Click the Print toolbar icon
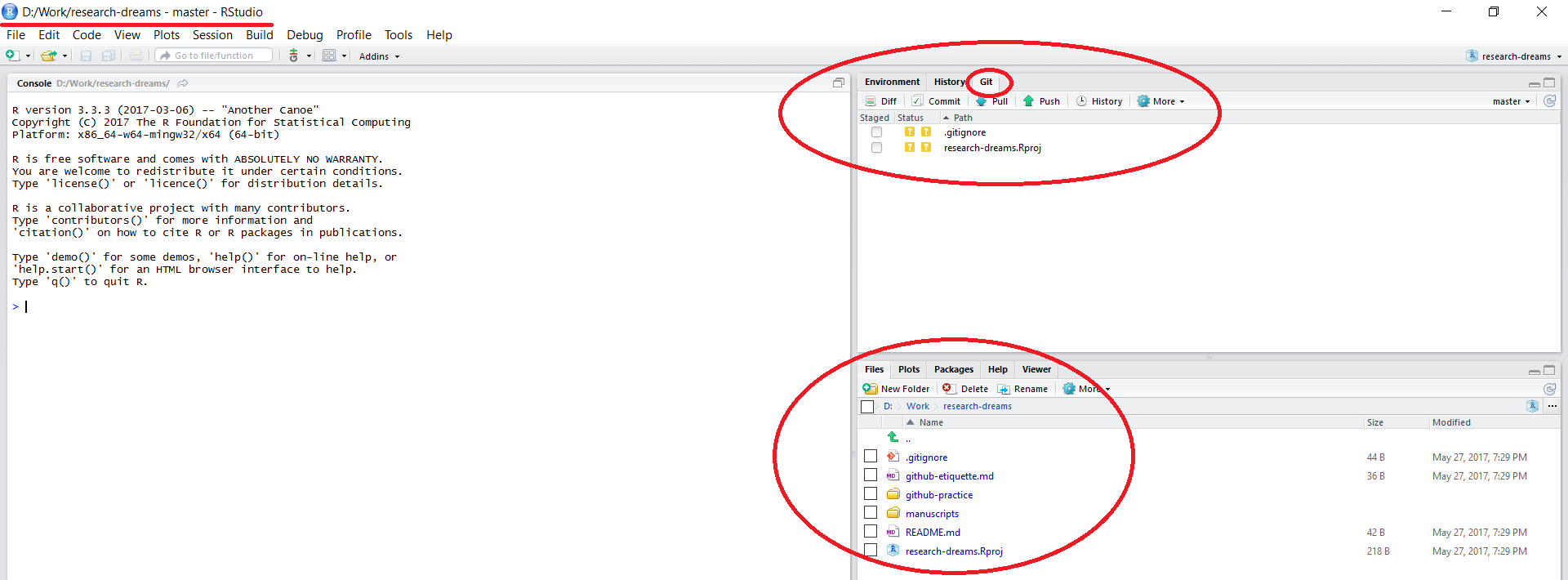Image resolution: width=1568 pixels, height=580 pixels. pos(136,56)
